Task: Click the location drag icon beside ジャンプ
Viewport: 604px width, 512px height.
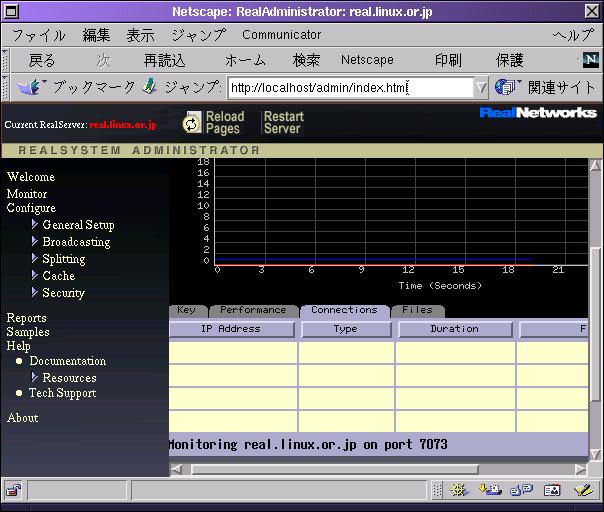Action: click(149, 87)
